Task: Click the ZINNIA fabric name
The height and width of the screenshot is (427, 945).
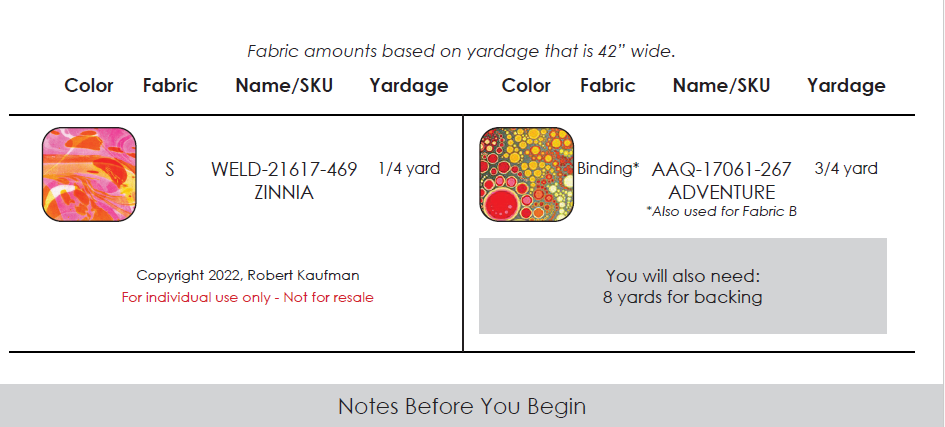Action: pyautogui.click(x=284, y=193)
